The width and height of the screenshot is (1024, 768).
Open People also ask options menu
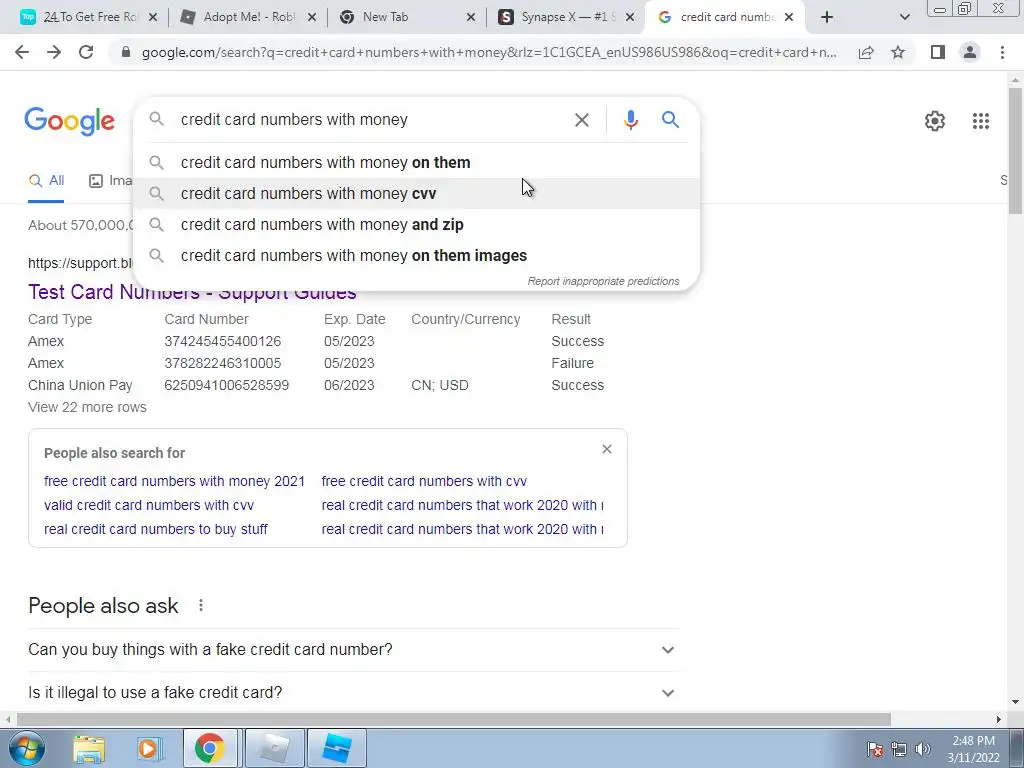200,605
